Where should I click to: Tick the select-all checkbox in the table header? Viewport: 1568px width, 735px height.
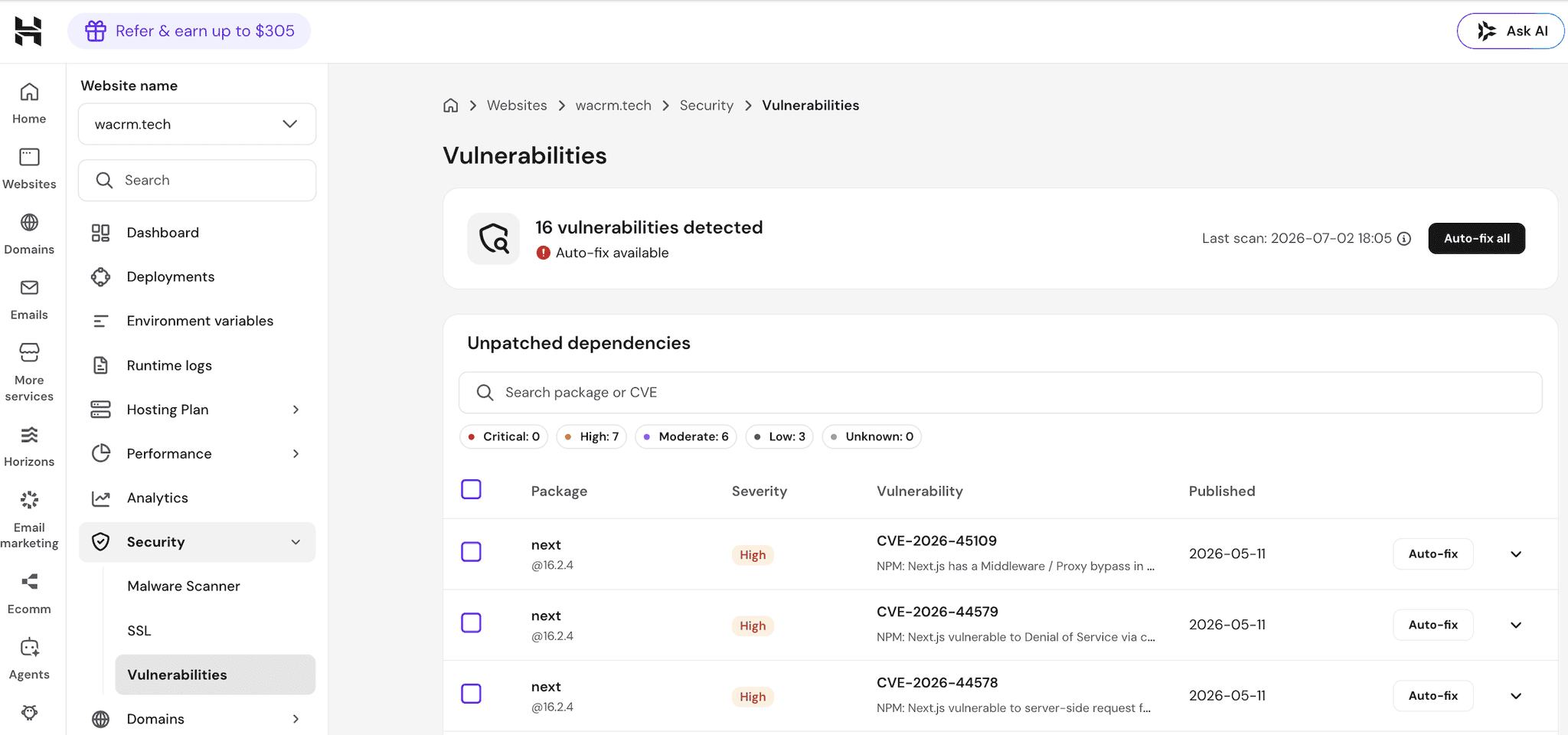click(471, 489)
